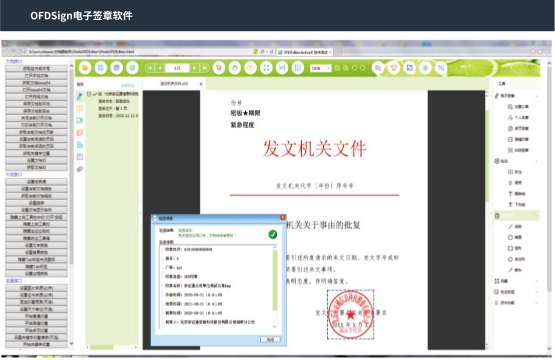
Task: Click the fit-page icon left of zoom box
Action: [x=298, y=68]
